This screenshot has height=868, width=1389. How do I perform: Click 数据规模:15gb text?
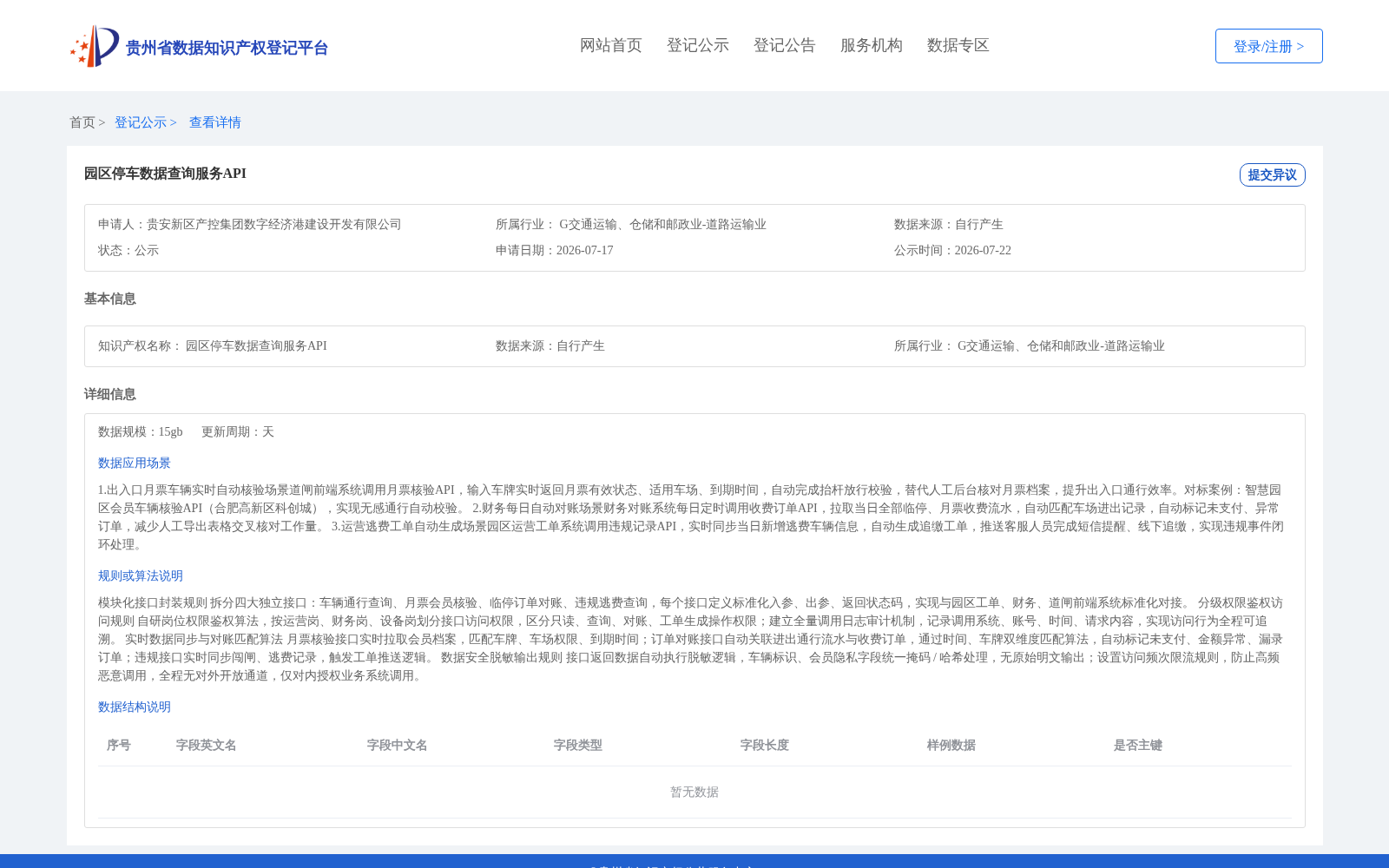pos(141,431)
